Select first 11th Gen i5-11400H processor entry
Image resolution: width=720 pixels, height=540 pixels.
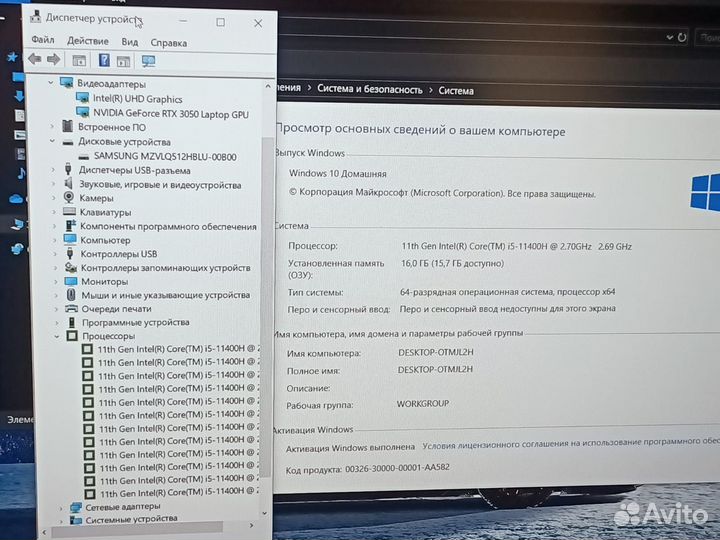(178, 349)
